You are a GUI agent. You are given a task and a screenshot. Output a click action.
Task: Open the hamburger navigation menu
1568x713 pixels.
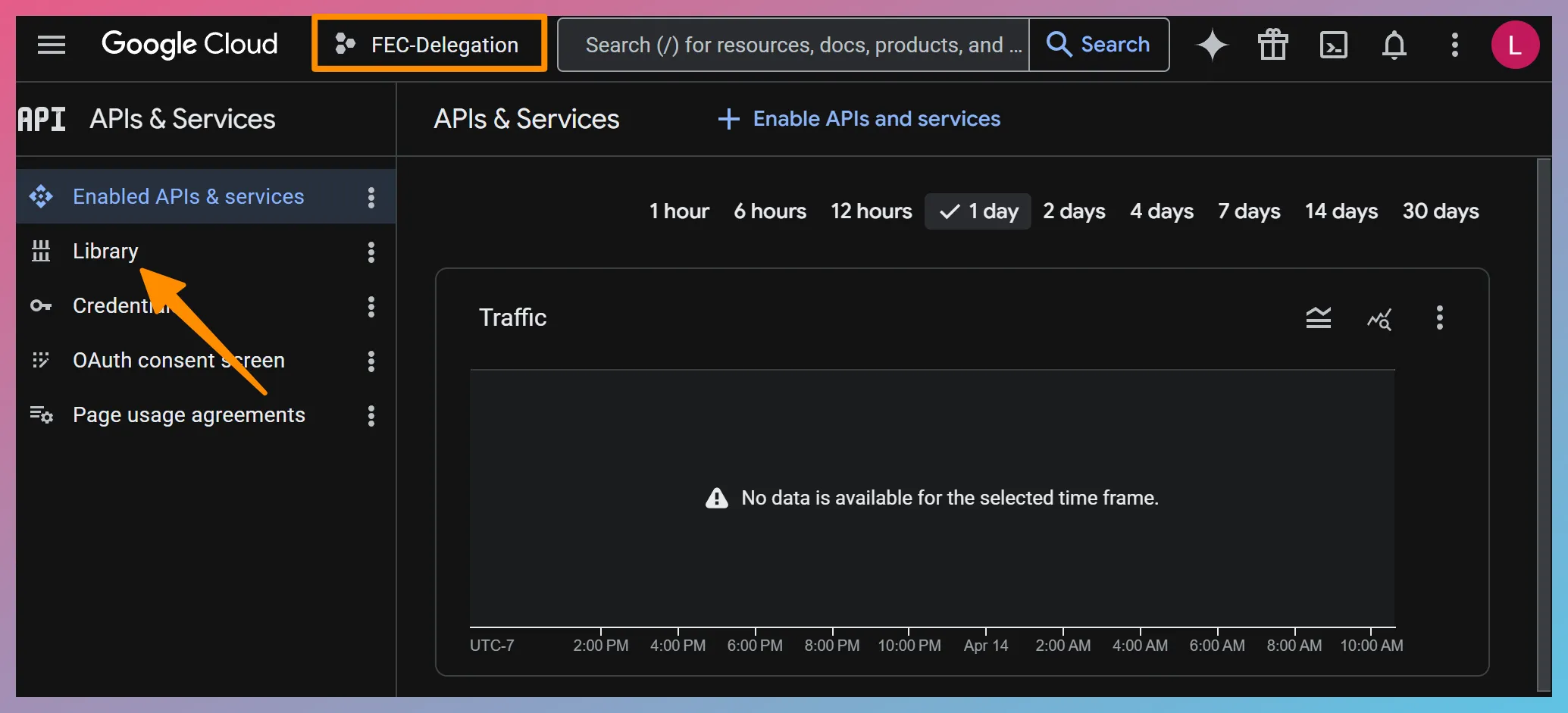[x=52, y=45]
